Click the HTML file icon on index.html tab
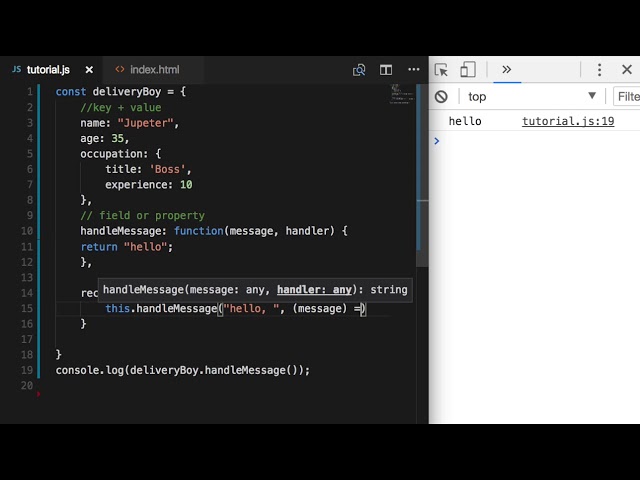 tap(120, 69)
